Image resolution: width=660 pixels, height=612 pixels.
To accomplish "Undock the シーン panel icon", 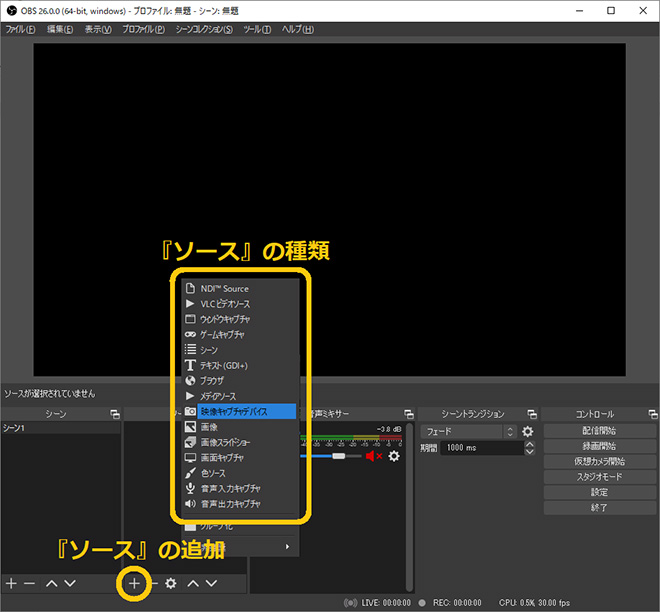I will tap(115, 414).
